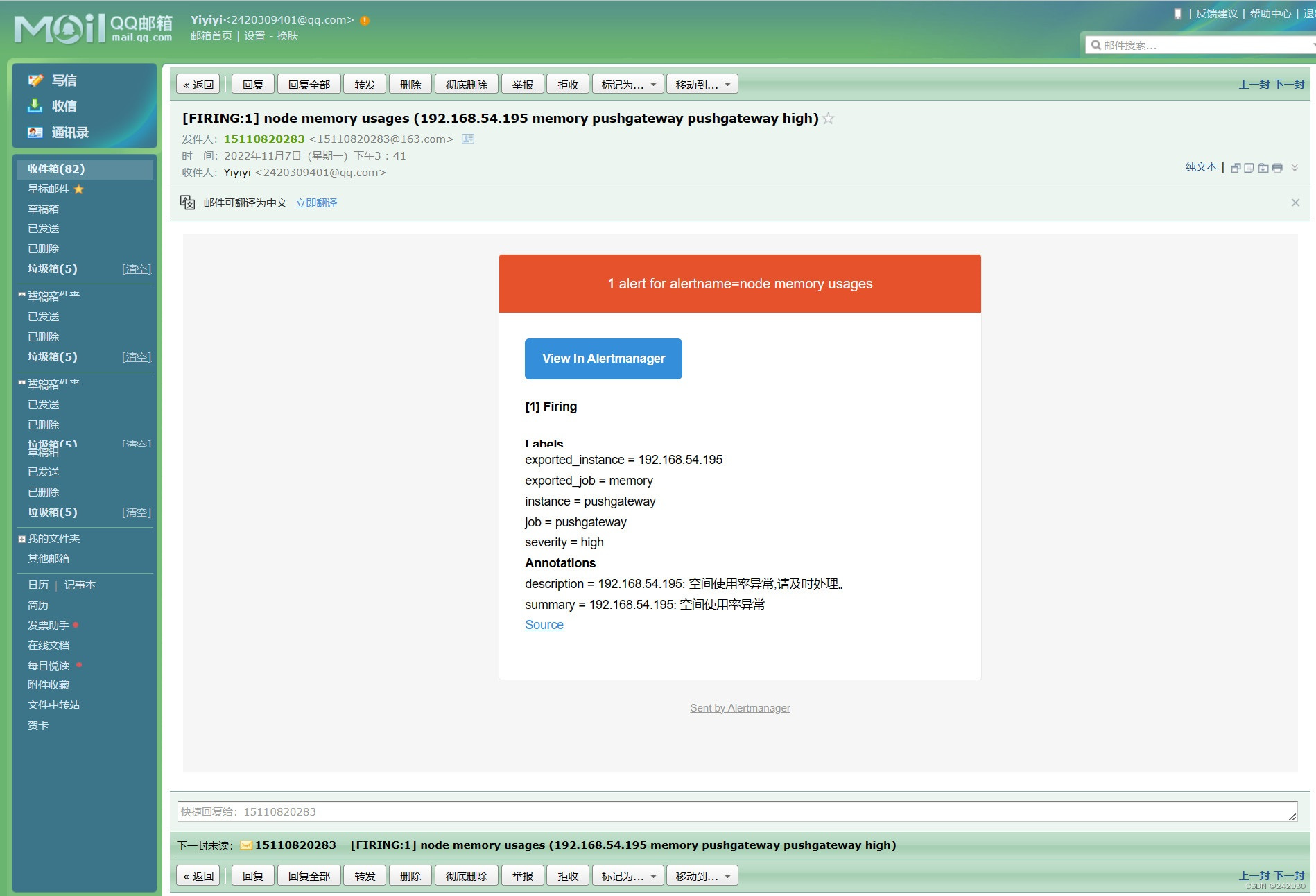Click the memo note icon in mail header
1316x896 pixels.
pyautogui.click(x=1249, y=168)
